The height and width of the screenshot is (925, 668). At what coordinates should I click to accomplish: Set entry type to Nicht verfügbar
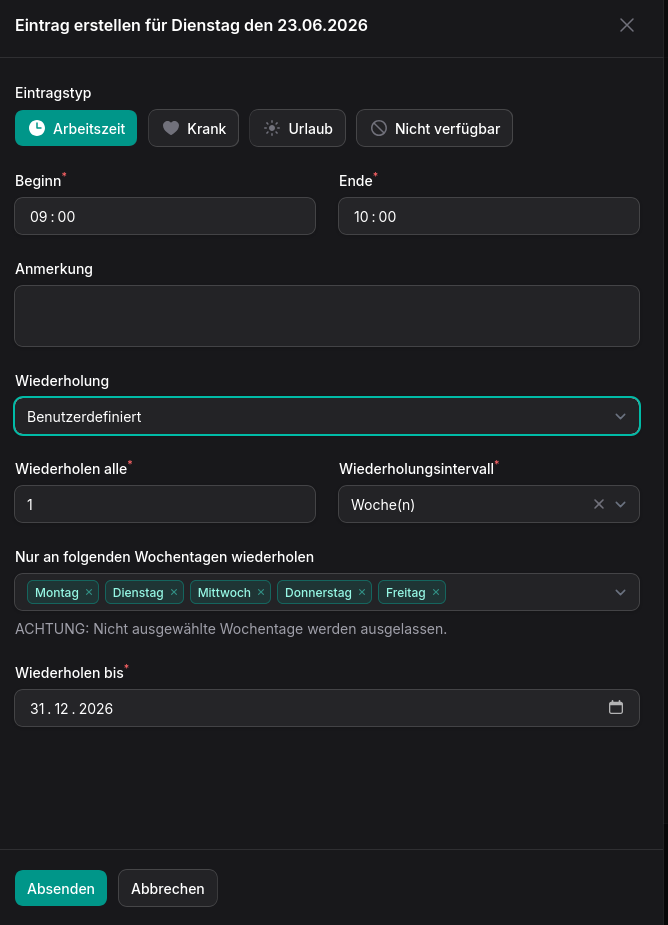[x=434, y=128]
